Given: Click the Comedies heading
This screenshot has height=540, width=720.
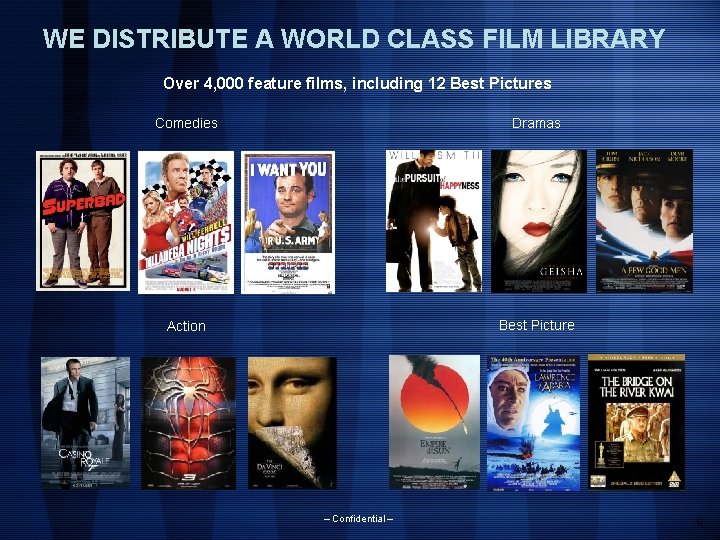Looking at the screenshot, I should [186, 123].
